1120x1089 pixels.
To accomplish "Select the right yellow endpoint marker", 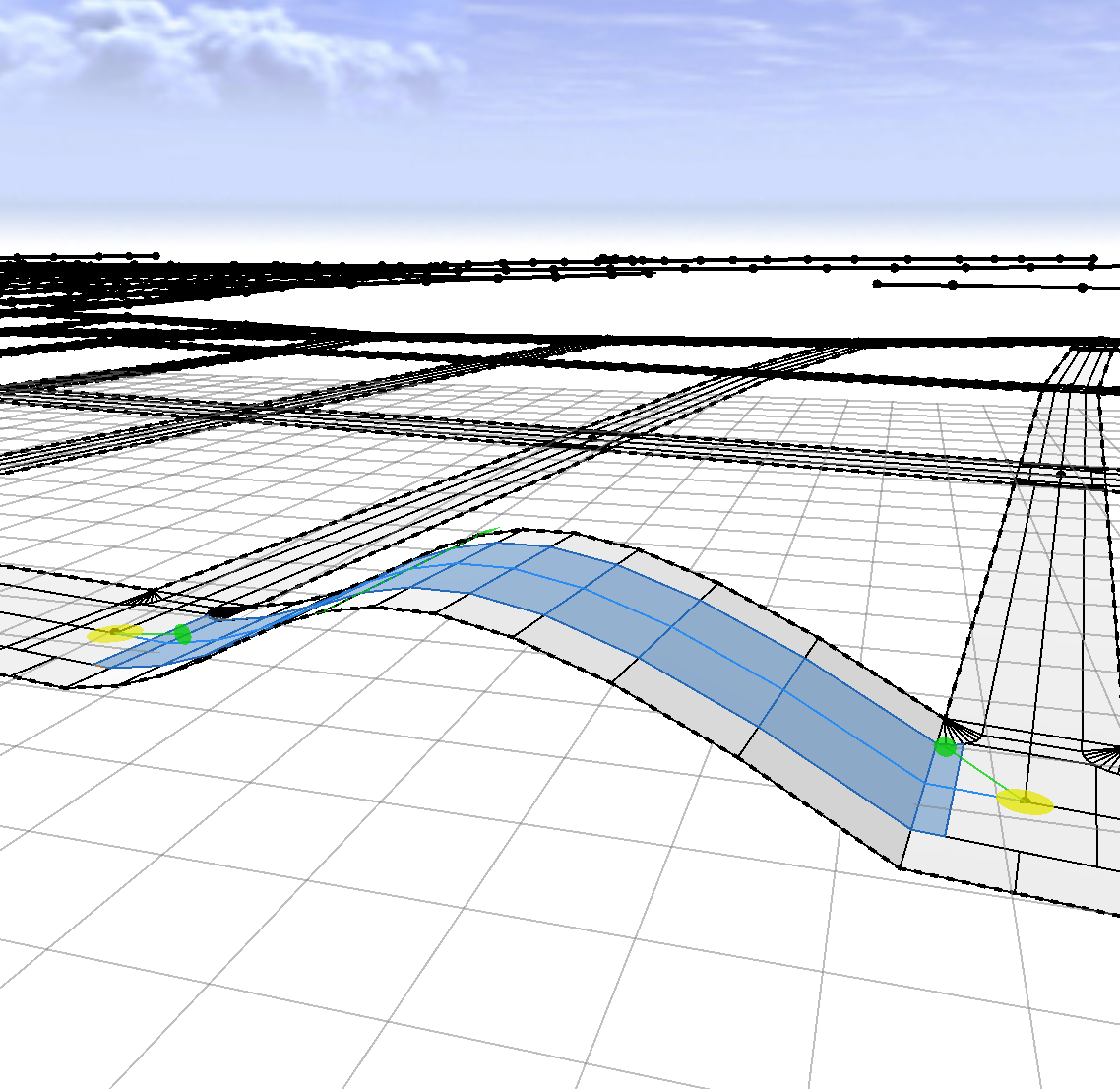I will coord(1025,802).
